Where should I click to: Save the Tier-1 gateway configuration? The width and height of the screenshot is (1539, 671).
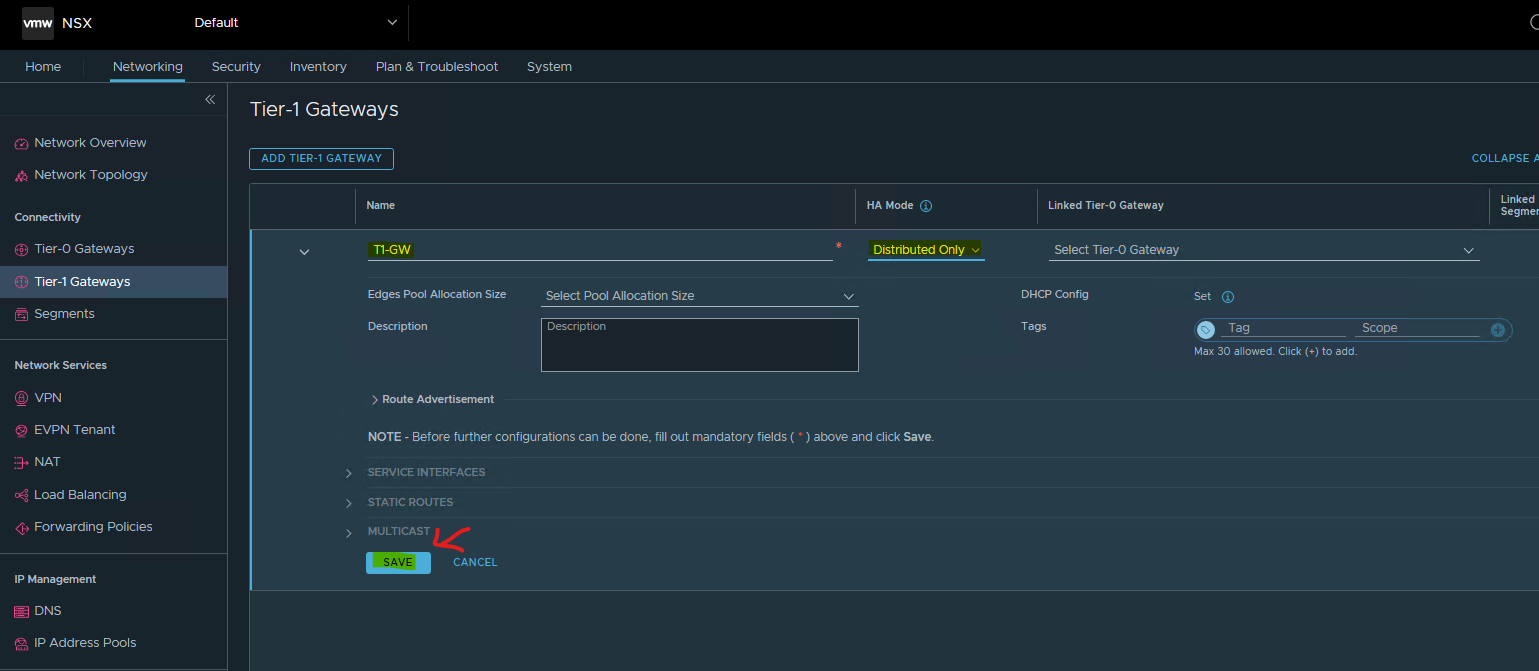398,562
